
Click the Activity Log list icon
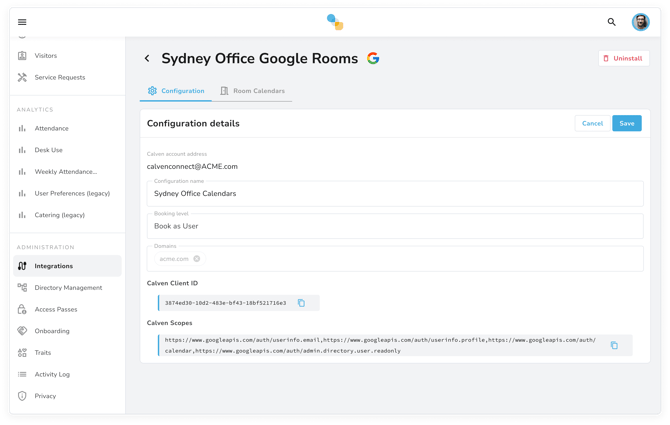click(x=22, y=374)
